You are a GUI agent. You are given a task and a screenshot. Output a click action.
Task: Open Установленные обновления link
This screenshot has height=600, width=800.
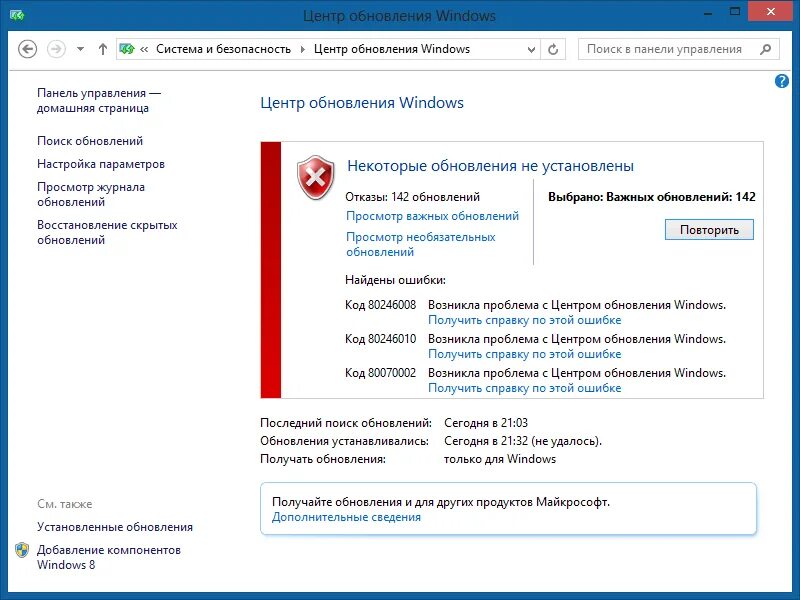pyautogui.click(x=115, y=527)
